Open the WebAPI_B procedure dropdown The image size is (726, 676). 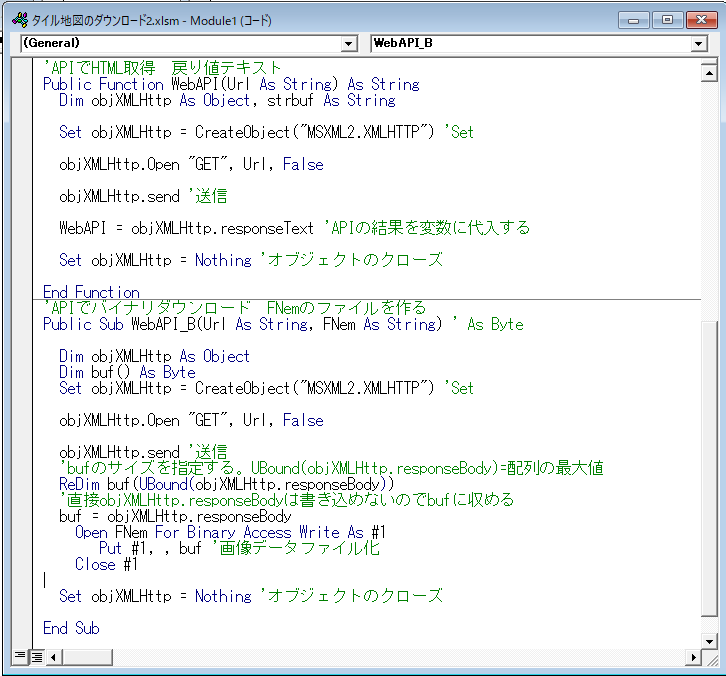pyautogui.click(x=699, y=44)
